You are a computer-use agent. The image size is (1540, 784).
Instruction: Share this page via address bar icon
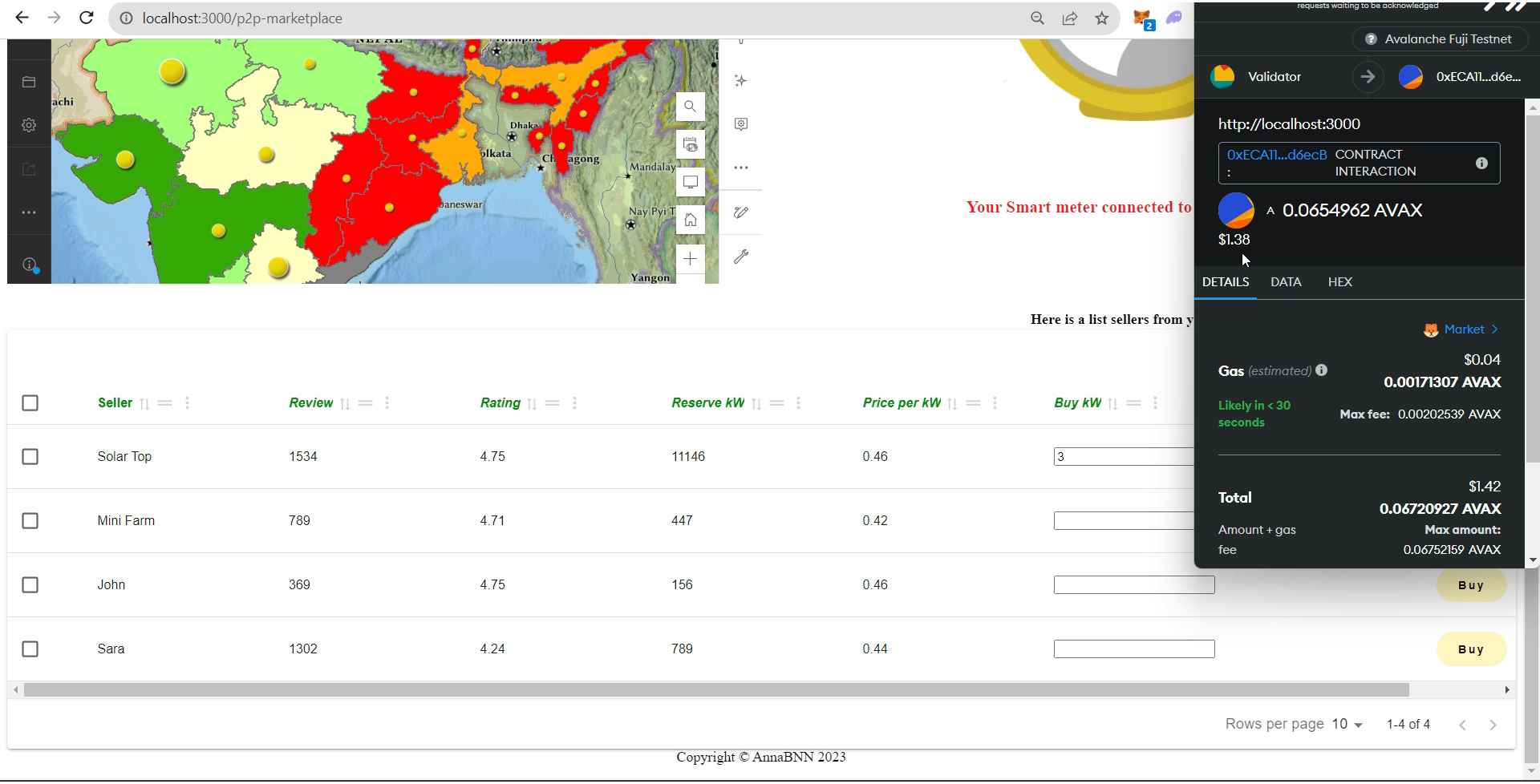coord(1069,18)
